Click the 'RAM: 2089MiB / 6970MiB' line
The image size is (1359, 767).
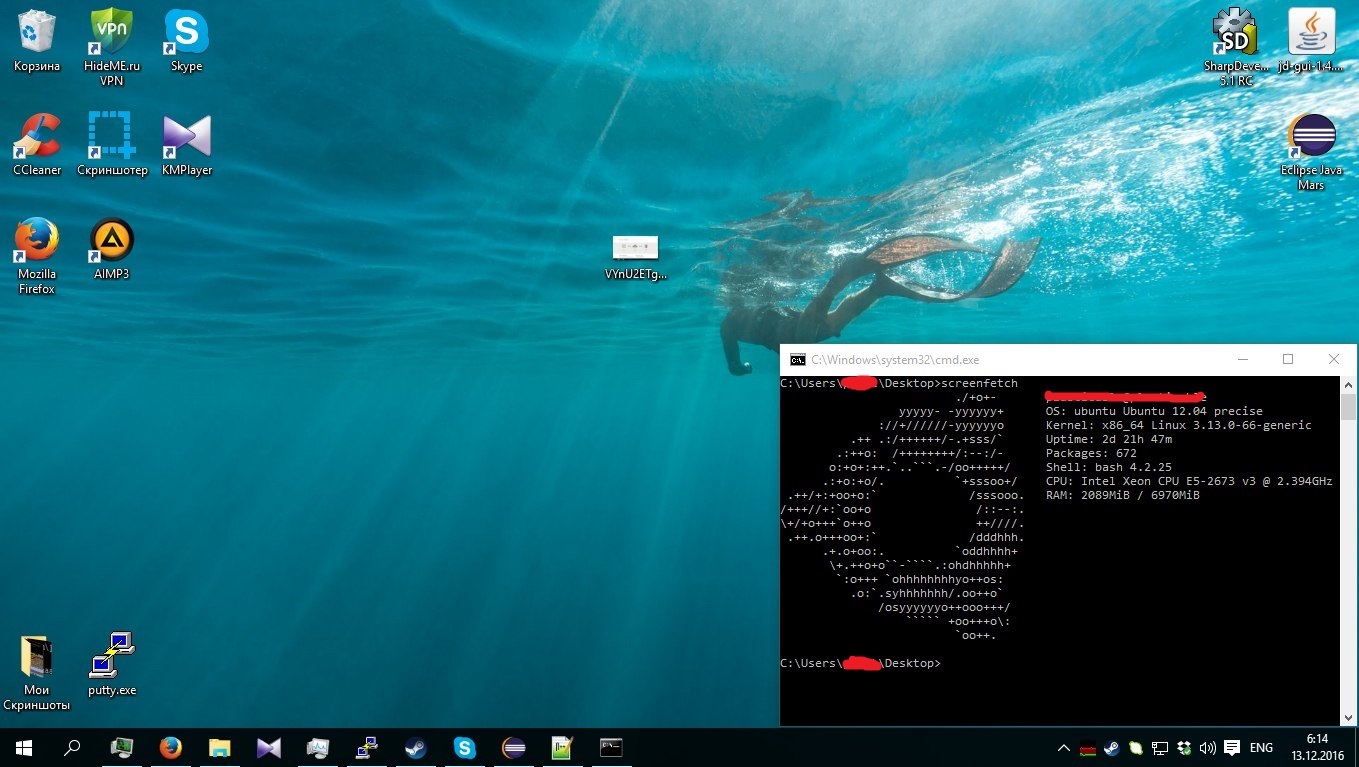[1122, 495]
